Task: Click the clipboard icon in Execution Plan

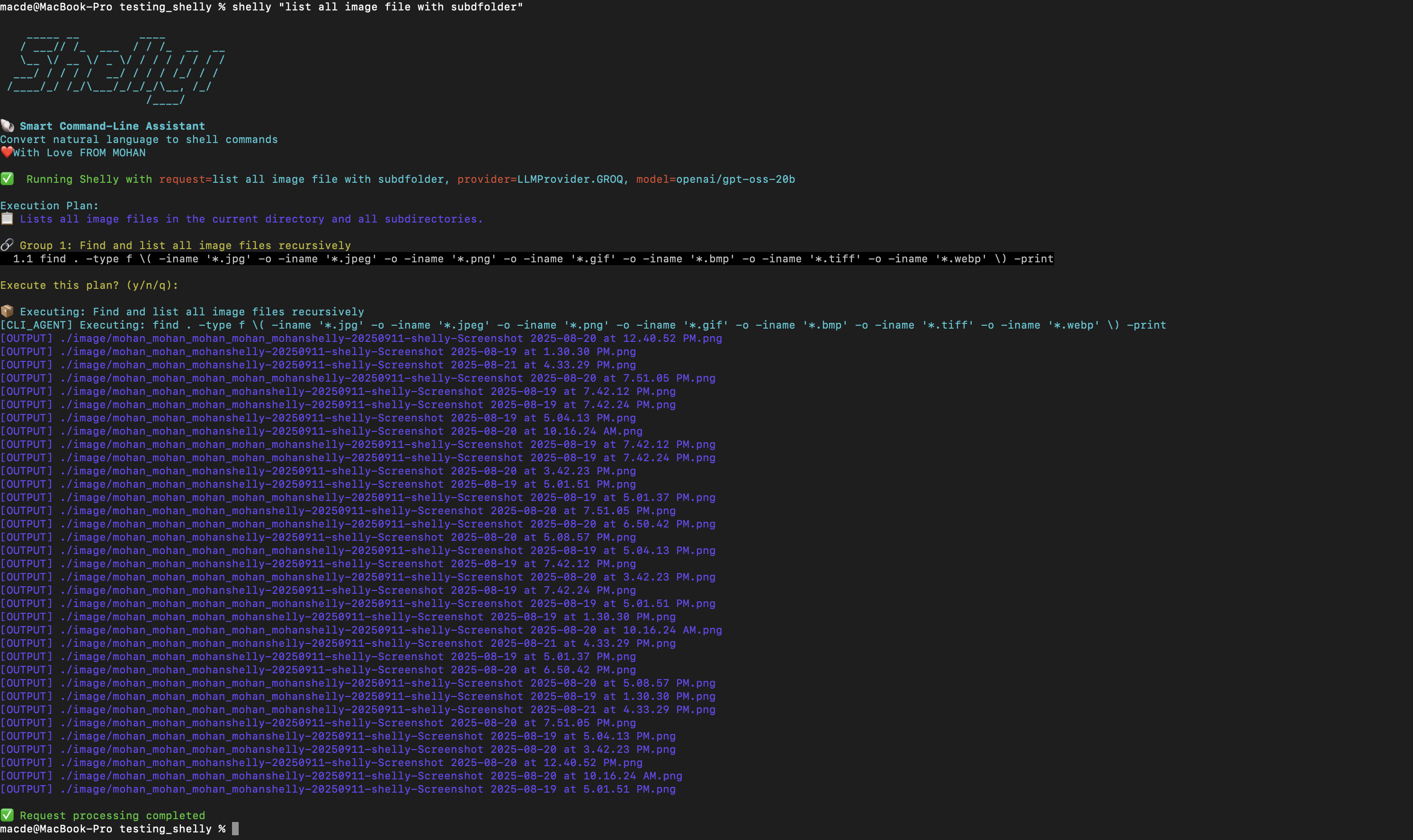Action: pos(7,218)
